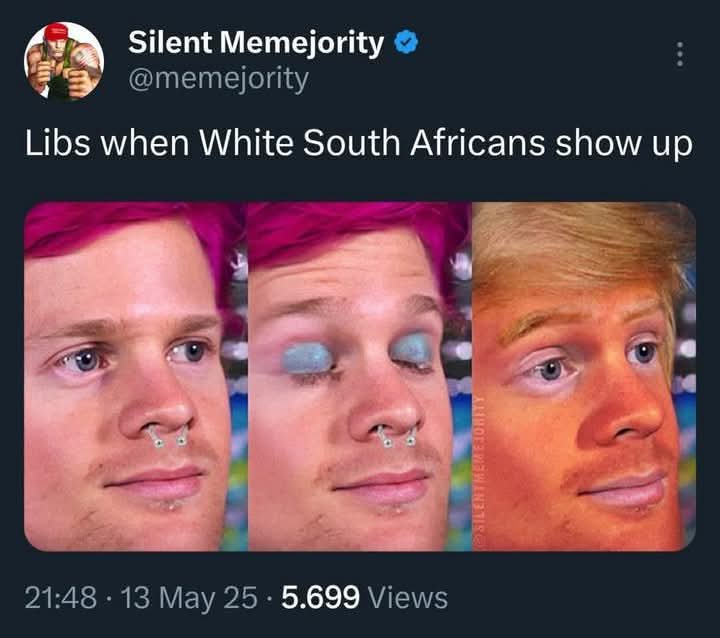Click the 5.699 view count number
This screenshot has width=720, height=638.
(321, 598)
